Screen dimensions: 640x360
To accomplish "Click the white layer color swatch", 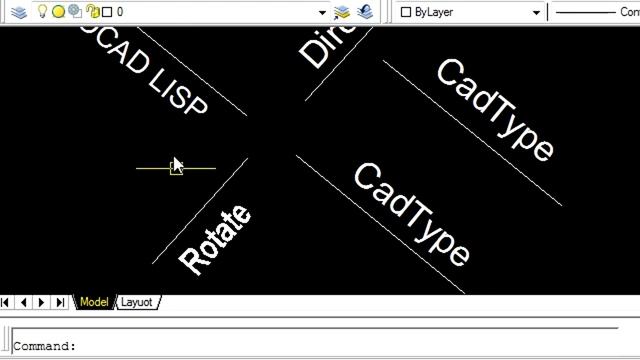I will click(x=107, y=12).
